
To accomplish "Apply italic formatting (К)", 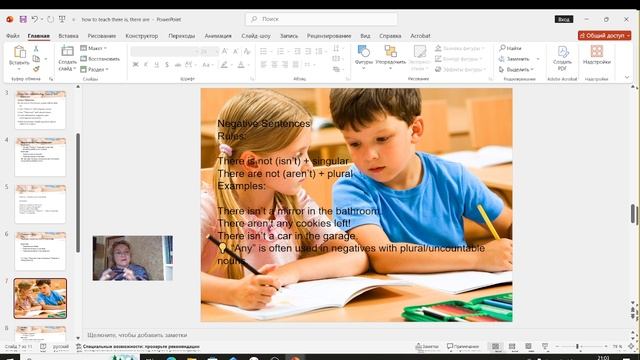I will coord(146,65).
